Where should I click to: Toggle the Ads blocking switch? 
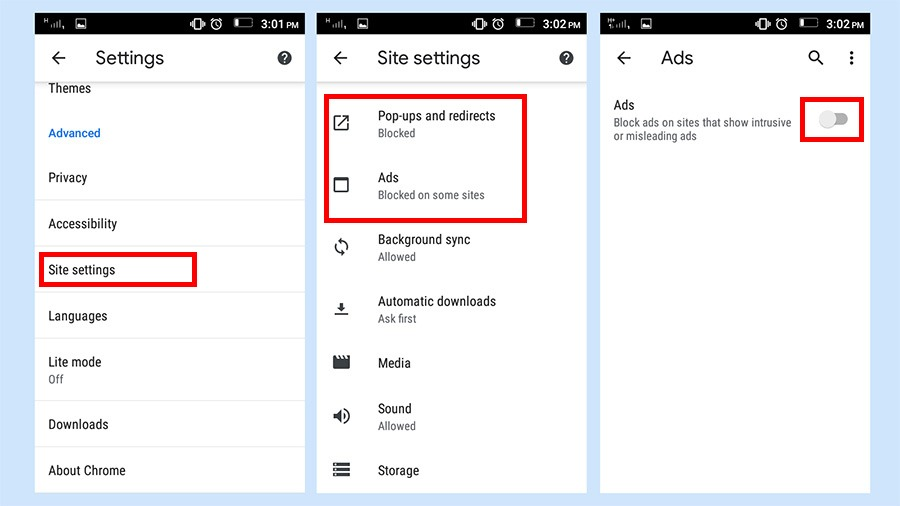click(833, 119)
